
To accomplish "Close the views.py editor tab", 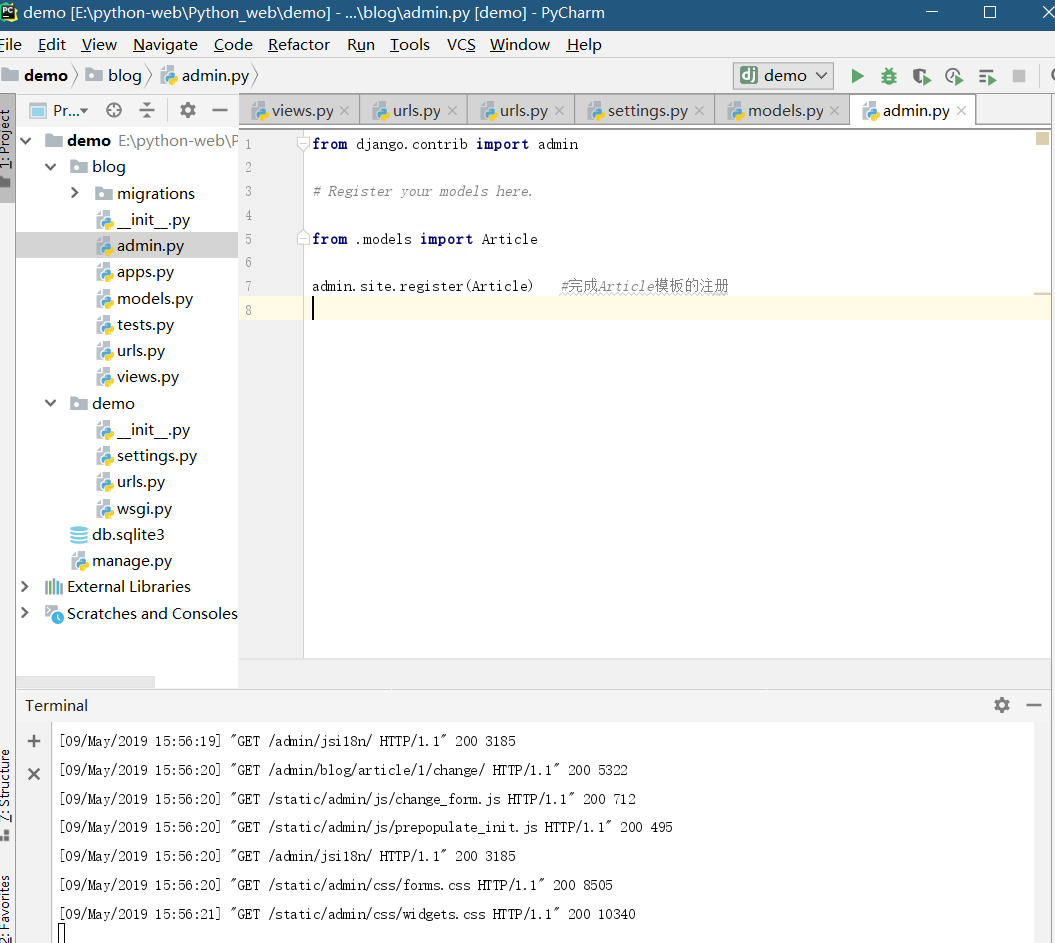I will 344,110.
